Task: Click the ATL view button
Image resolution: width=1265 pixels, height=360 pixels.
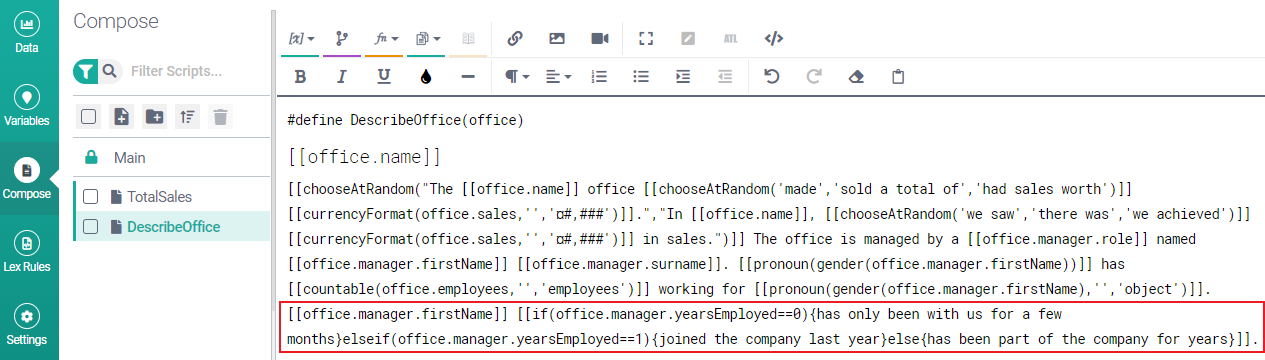Action: click(x=729, y=39)
